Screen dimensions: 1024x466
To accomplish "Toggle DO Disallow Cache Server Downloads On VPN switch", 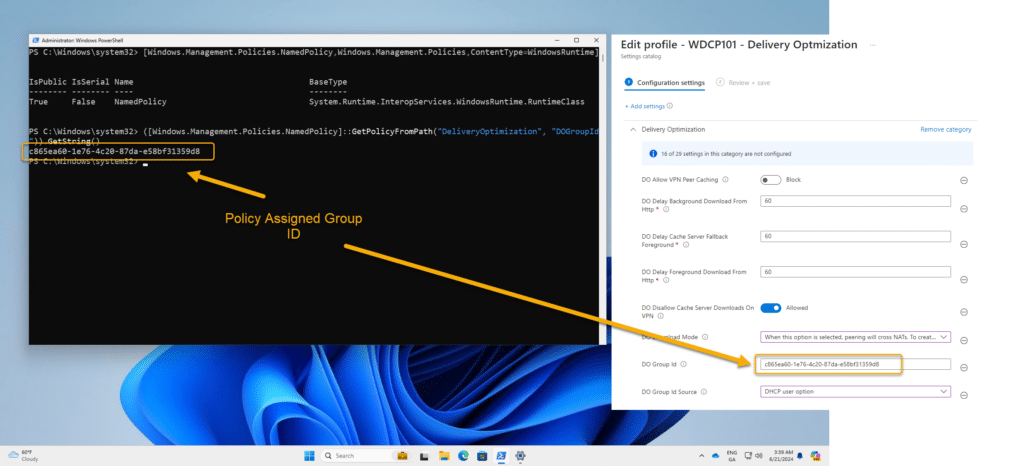I will 771,308.
